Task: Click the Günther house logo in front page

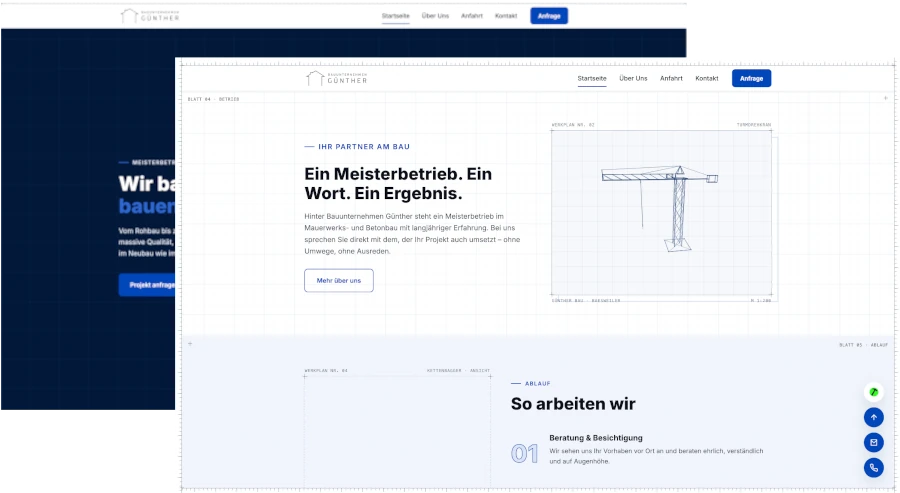Action: click(x=336, y=78)
